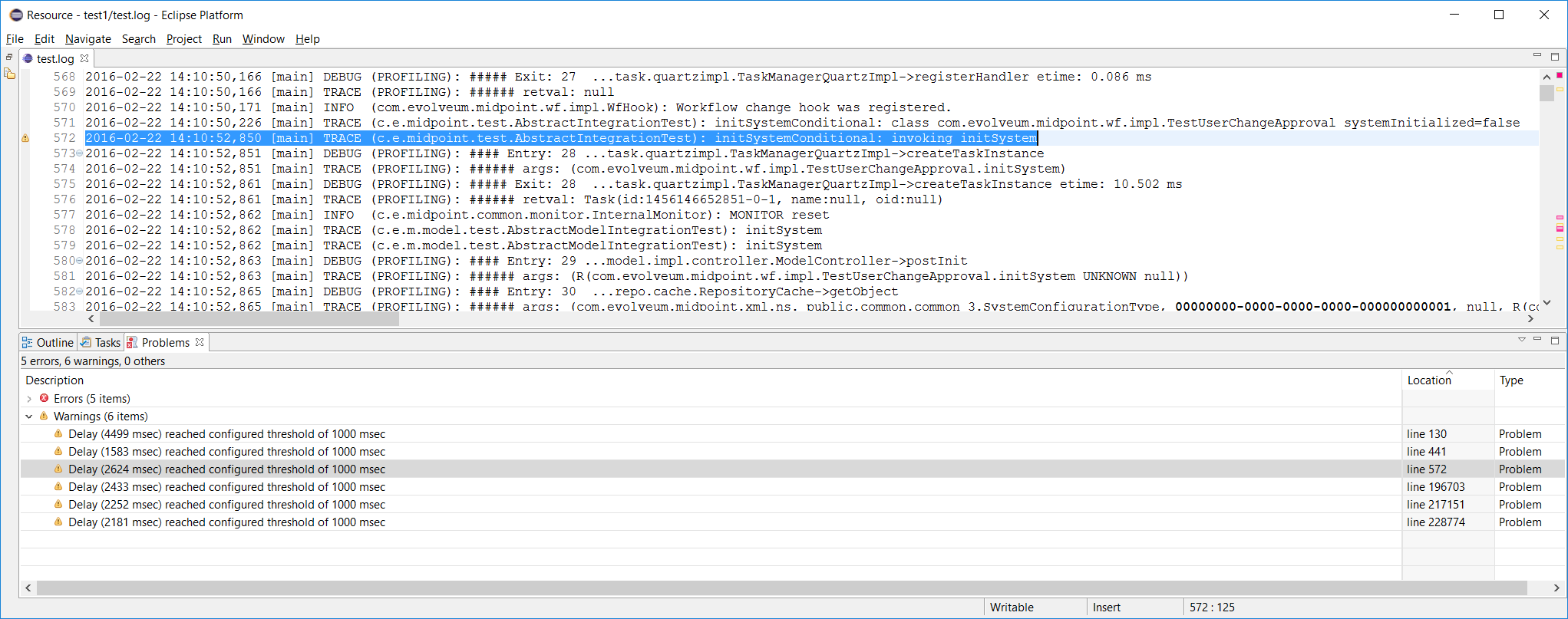Close the test.log editor tab

coord(85,58)
